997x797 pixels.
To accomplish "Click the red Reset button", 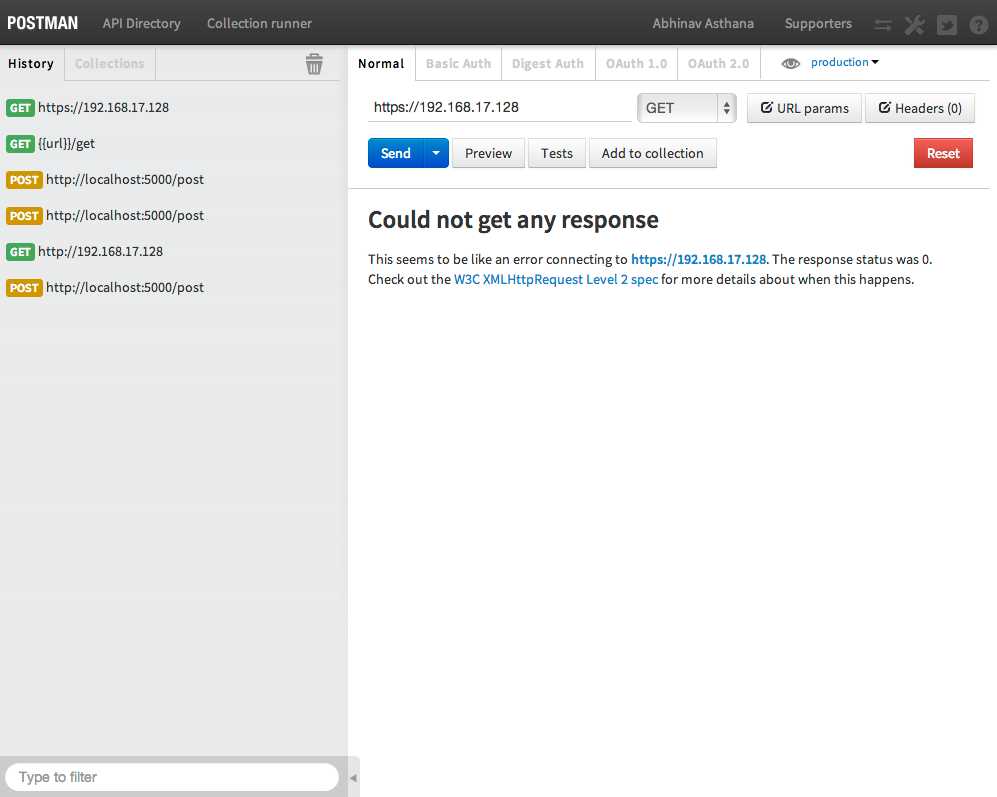I will [943, 153].
